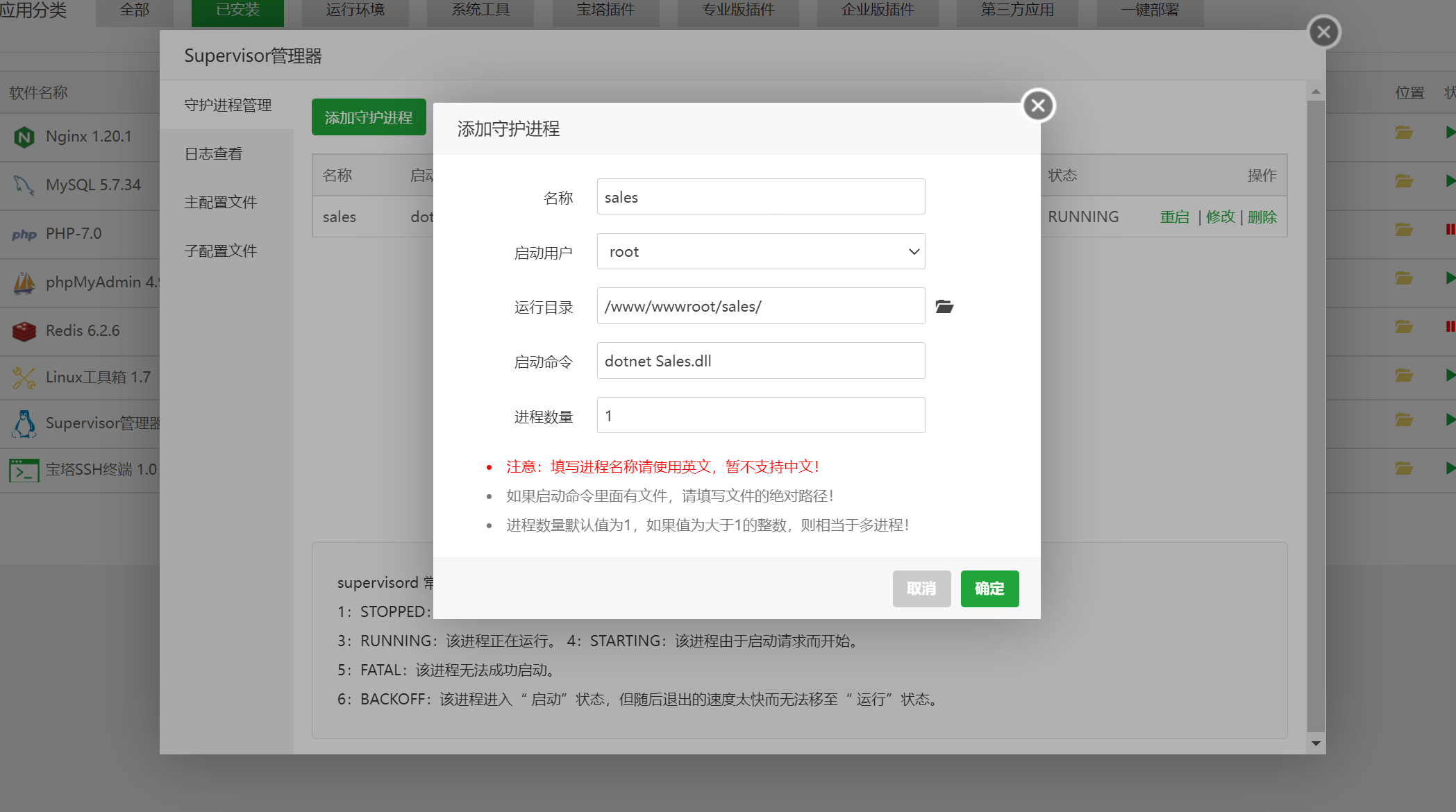
Task: Click the Supervisor panel scroll down arrow
Action: point(1316,743)
